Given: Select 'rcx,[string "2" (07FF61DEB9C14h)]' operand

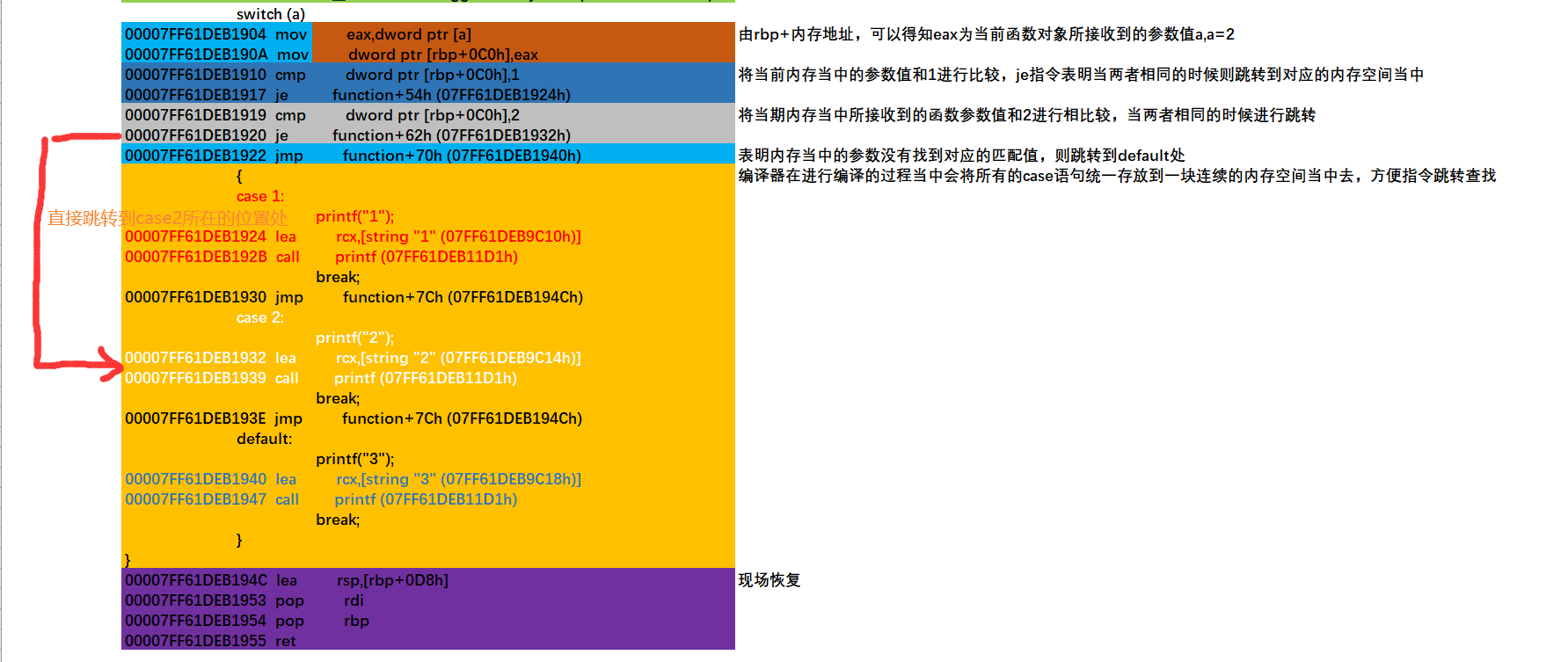Looking at the screenshot, I should [458, 358].
